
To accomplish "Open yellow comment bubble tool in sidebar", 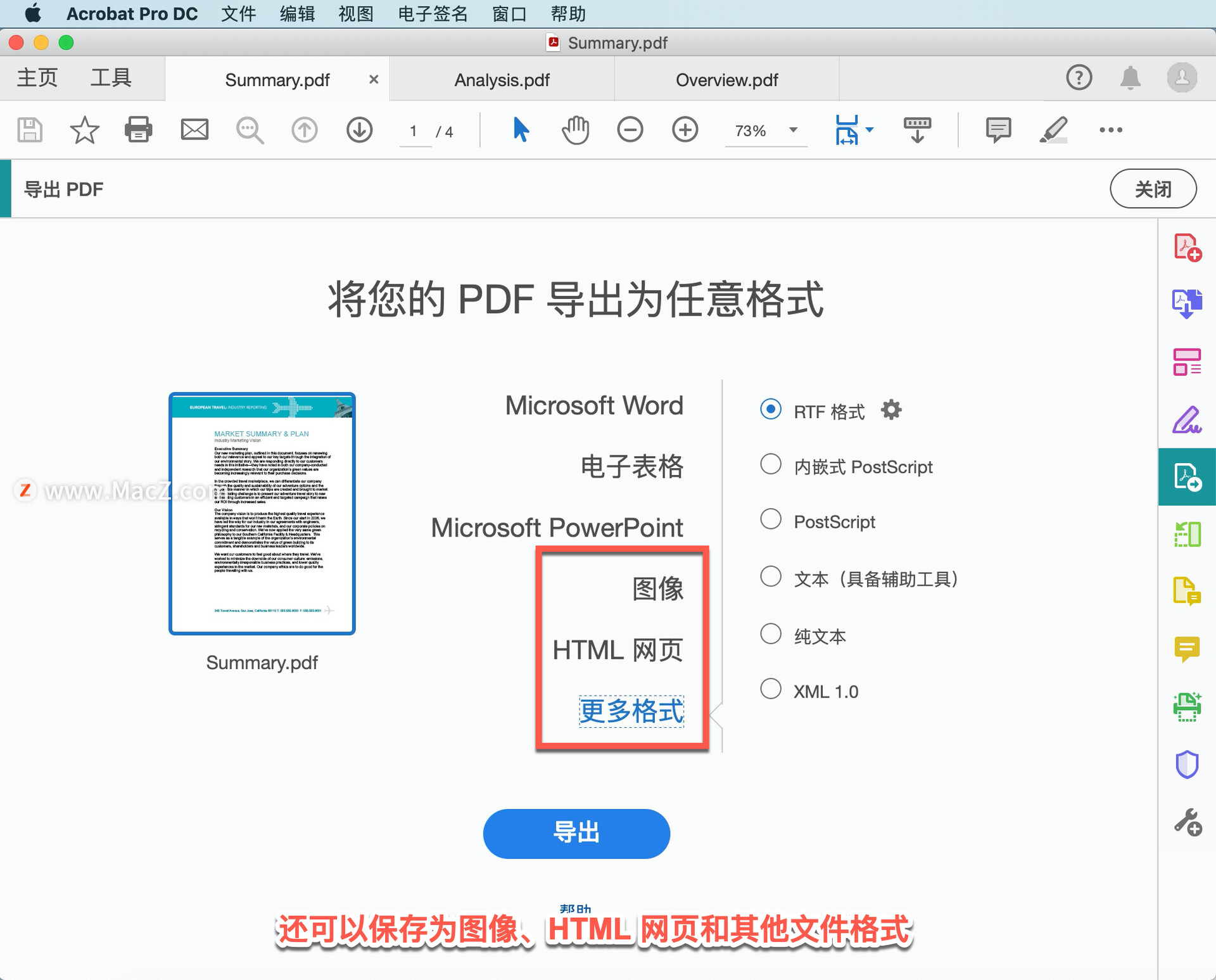I will point(1187,649).
